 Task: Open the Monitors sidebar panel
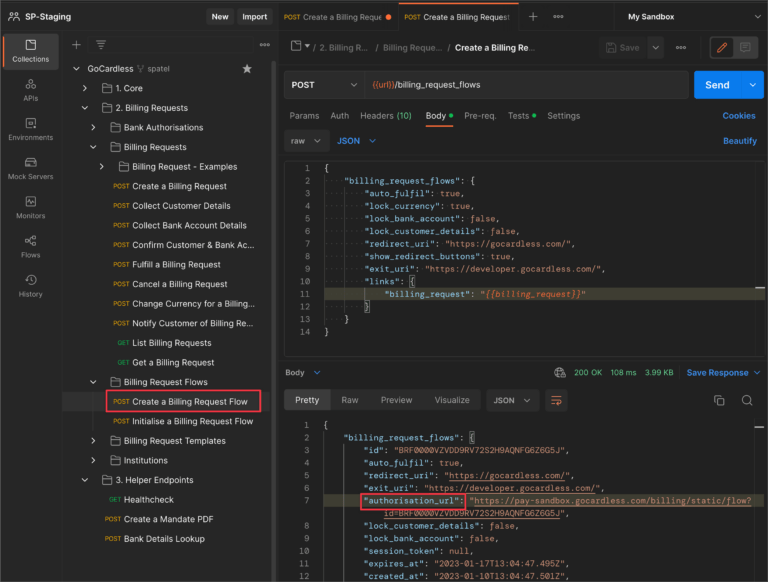pos(30,208)
